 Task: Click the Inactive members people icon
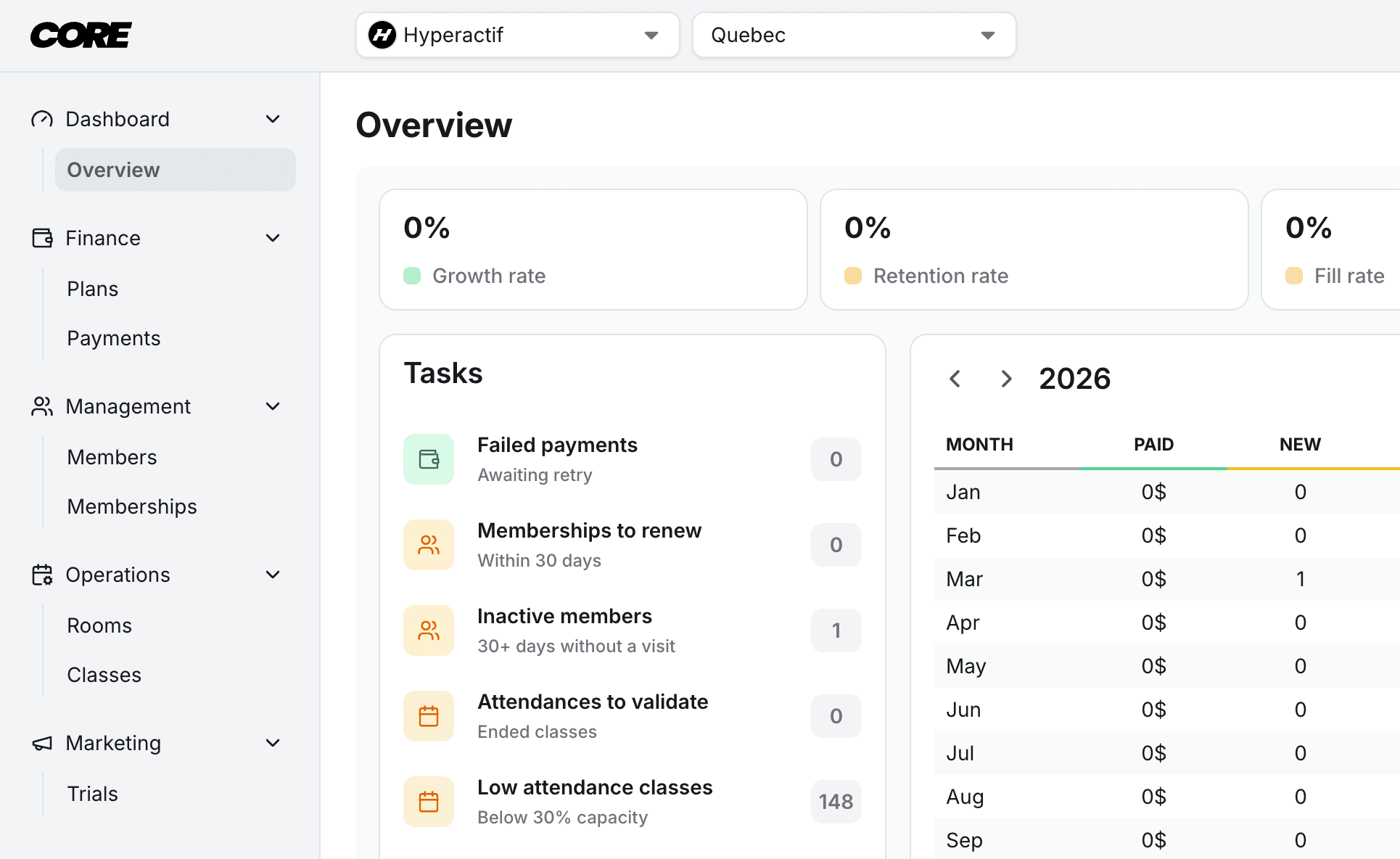click(x=429, y=630)
